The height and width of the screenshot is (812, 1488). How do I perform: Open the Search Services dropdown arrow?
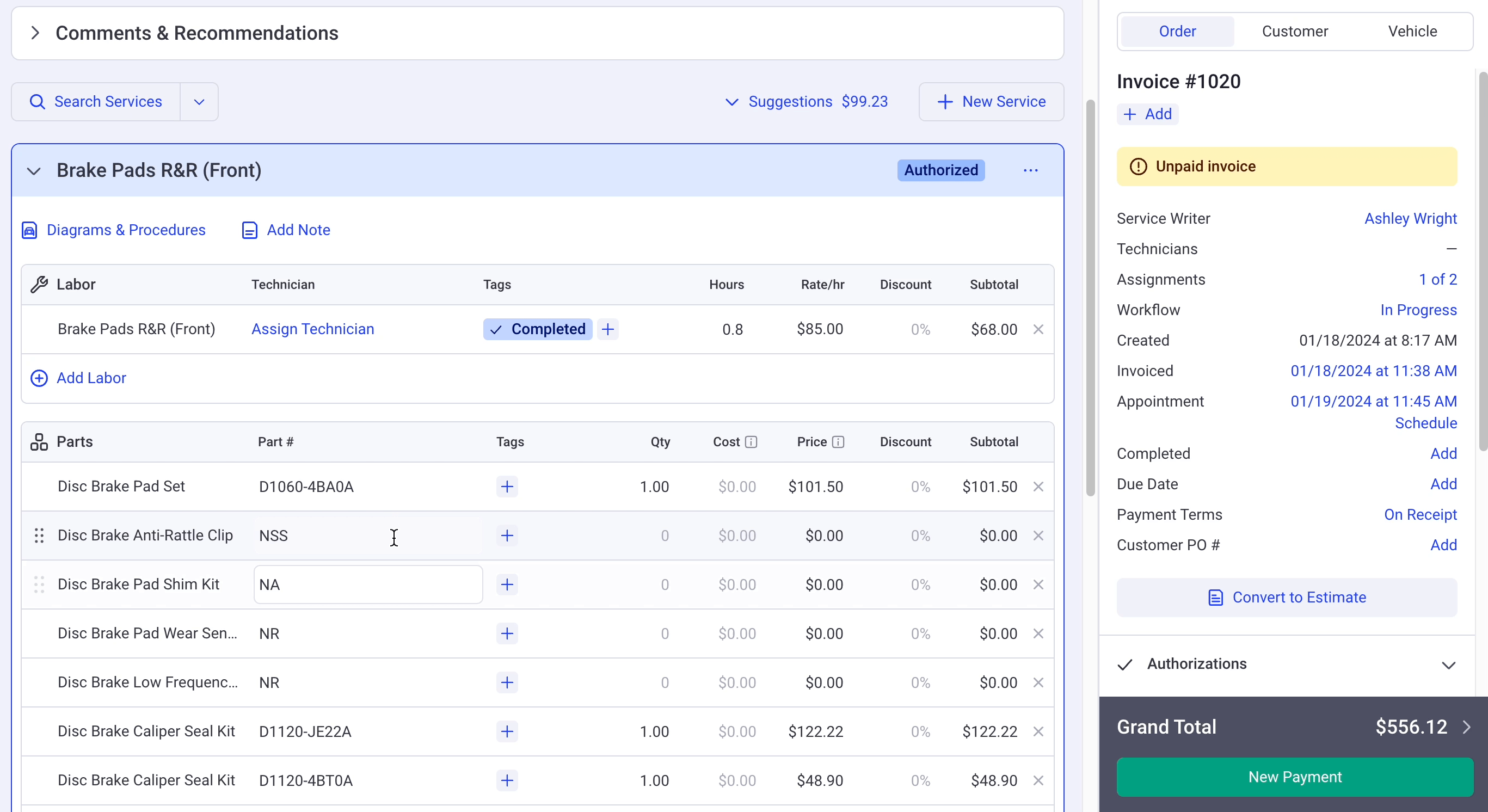199,102
